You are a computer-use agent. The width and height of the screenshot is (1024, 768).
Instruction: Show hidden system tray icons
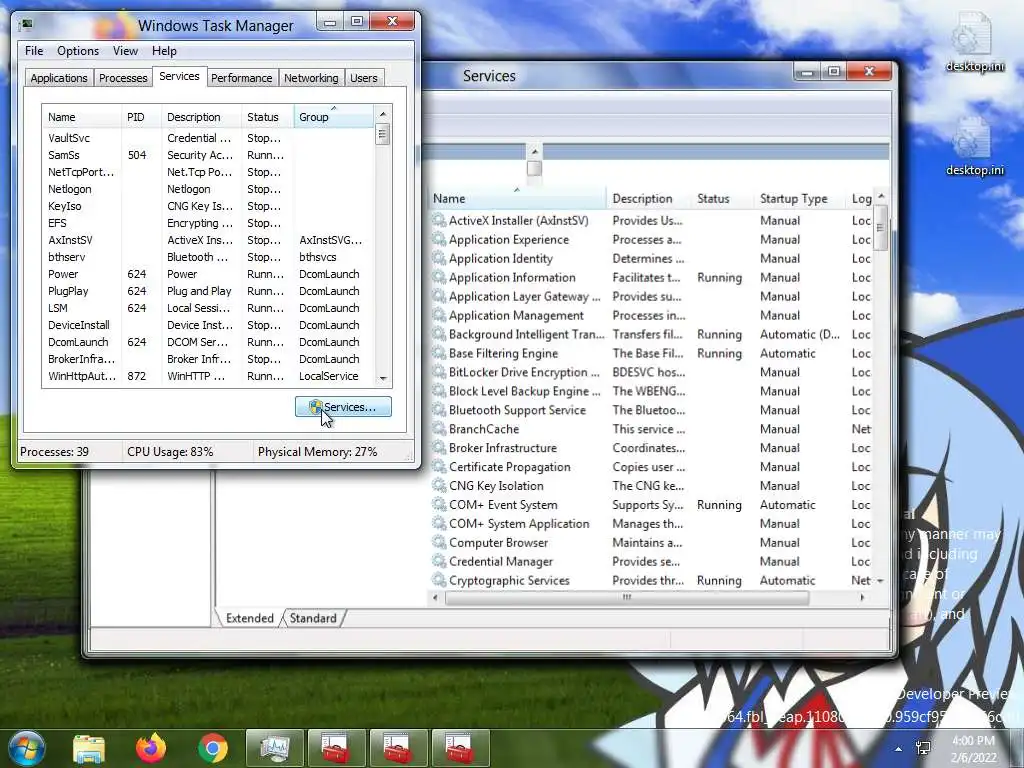tap(899, 749)
